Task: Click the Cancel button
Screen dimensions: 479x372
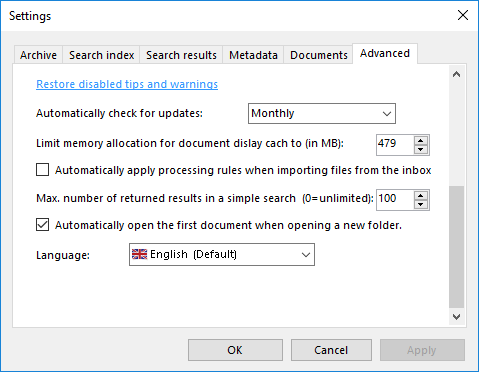Action: [x=331, y=350]
